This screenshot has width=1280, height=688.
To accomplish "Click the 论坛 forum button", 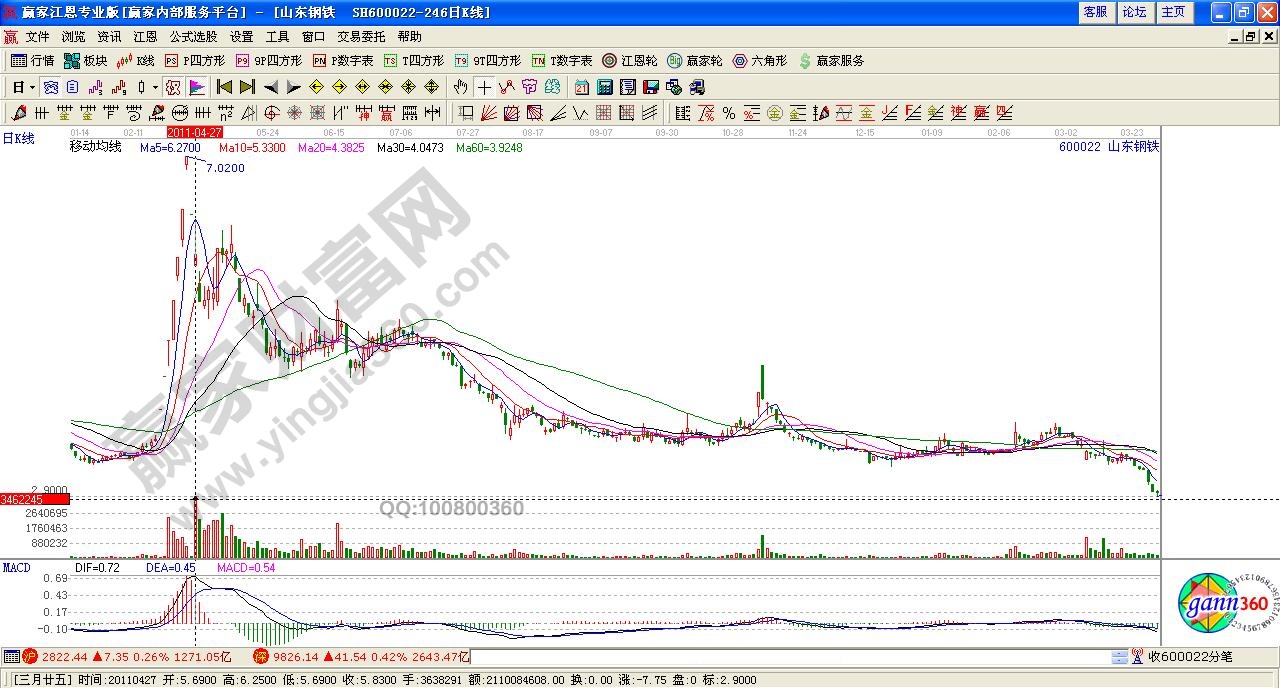I will click(x=1134, y=12).
